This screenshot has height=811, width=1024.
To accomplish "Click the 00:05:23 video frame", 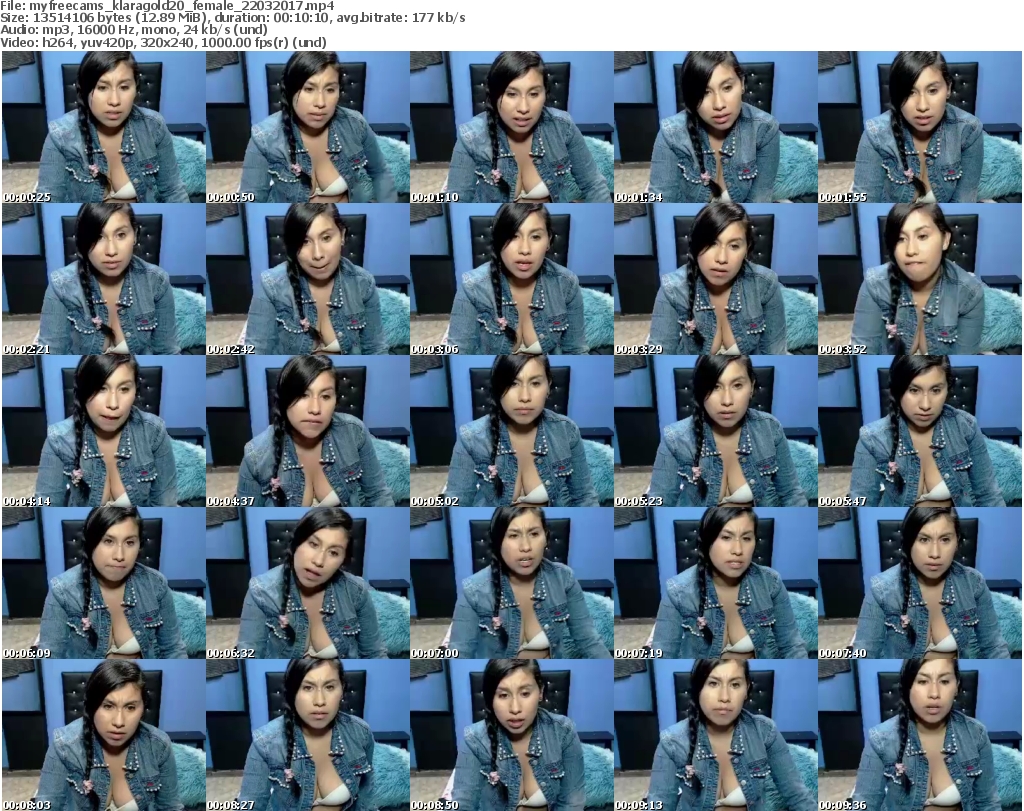I will [x=715, y=431].
